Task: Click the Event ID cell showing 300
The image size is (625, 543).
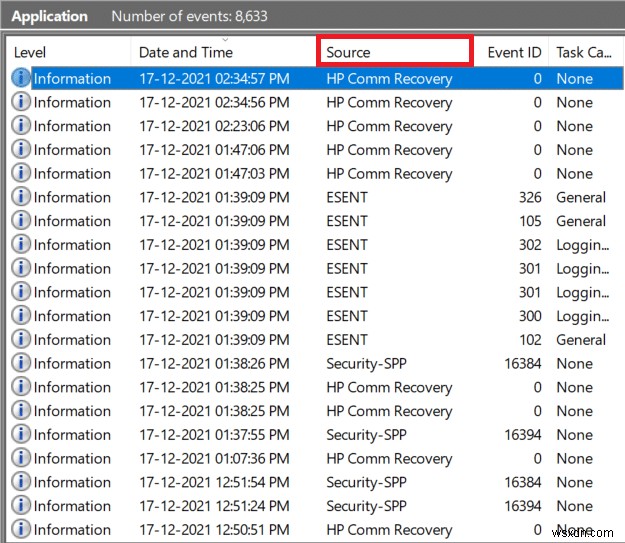Action: pyautogui.click(x=530, y=316)
